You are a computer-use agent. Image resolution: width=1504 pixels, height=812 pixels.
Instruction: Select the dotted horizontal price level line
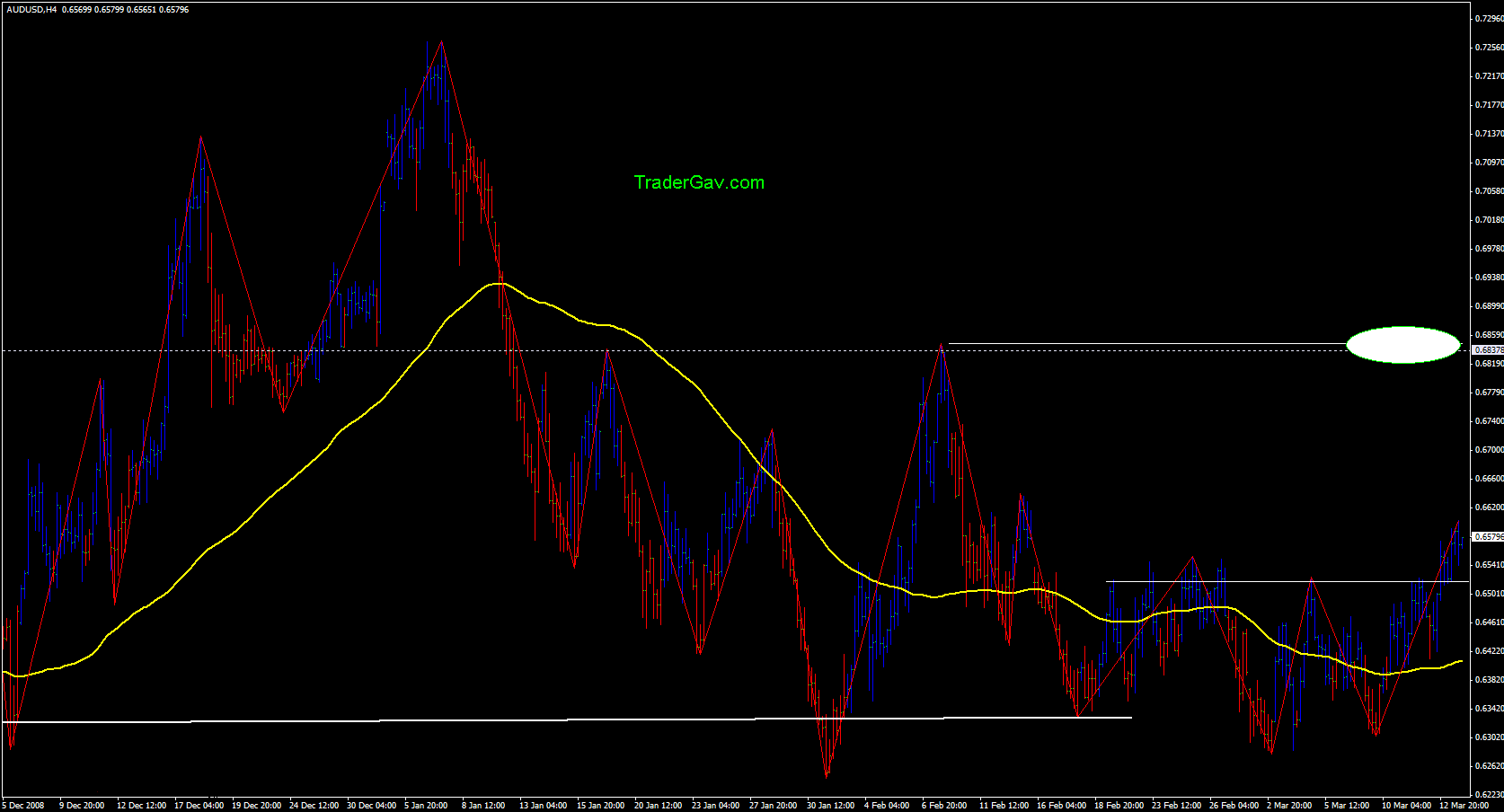coord(719,350)
